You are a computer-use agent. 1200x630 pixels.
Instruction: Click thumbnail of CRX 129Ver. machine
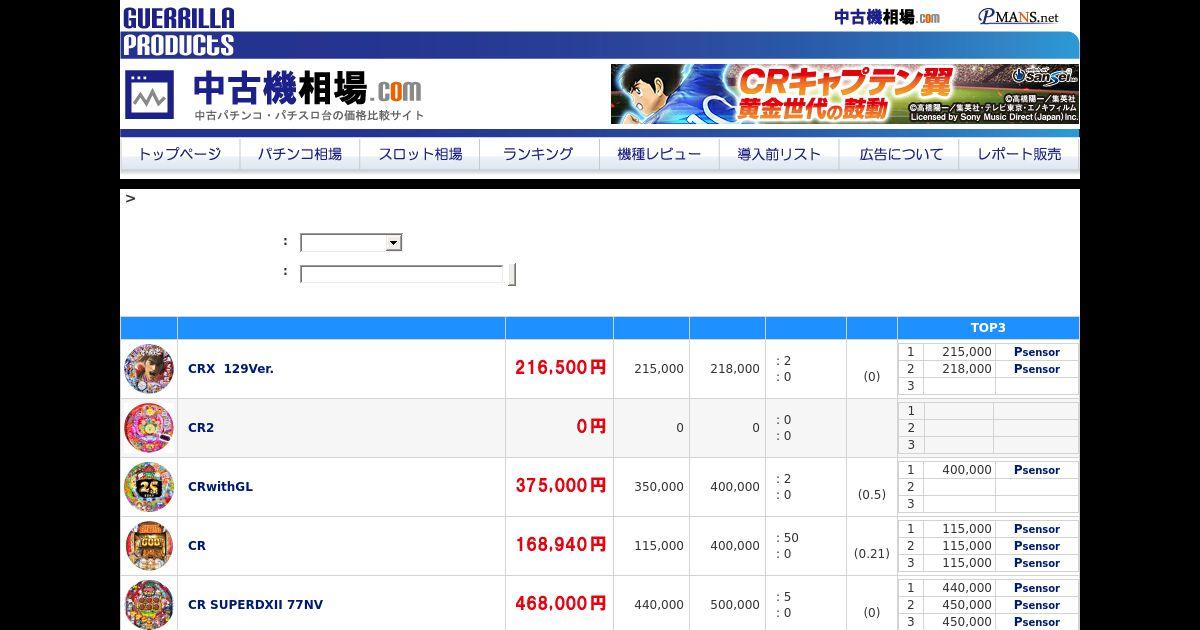pos(149,368)
